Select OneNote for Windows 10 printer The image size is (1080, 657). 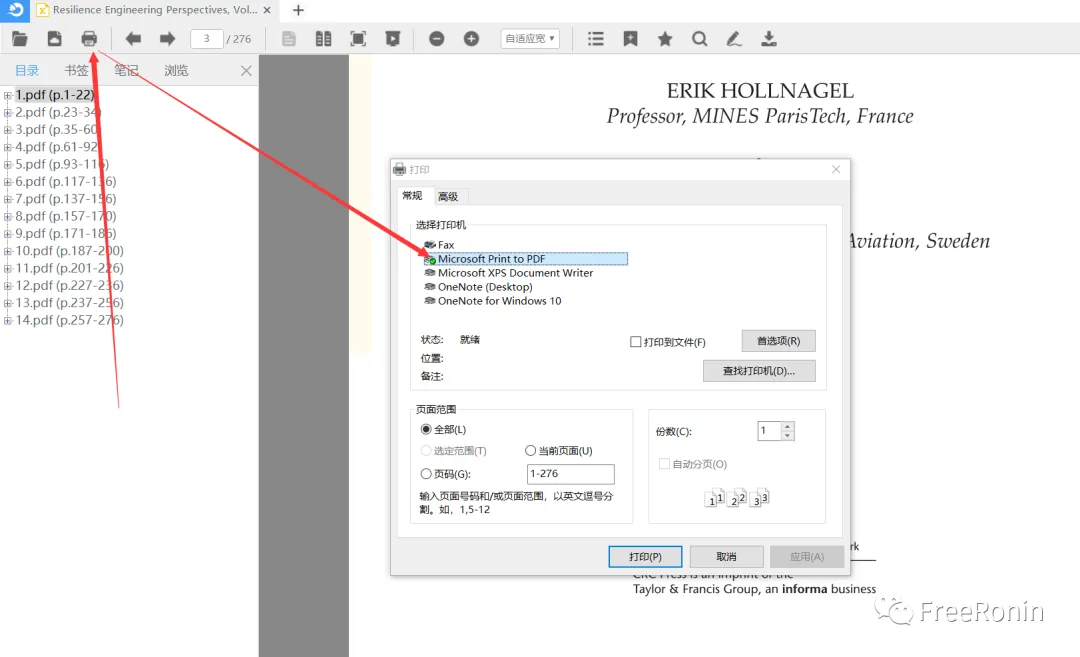tap(493, 301)
